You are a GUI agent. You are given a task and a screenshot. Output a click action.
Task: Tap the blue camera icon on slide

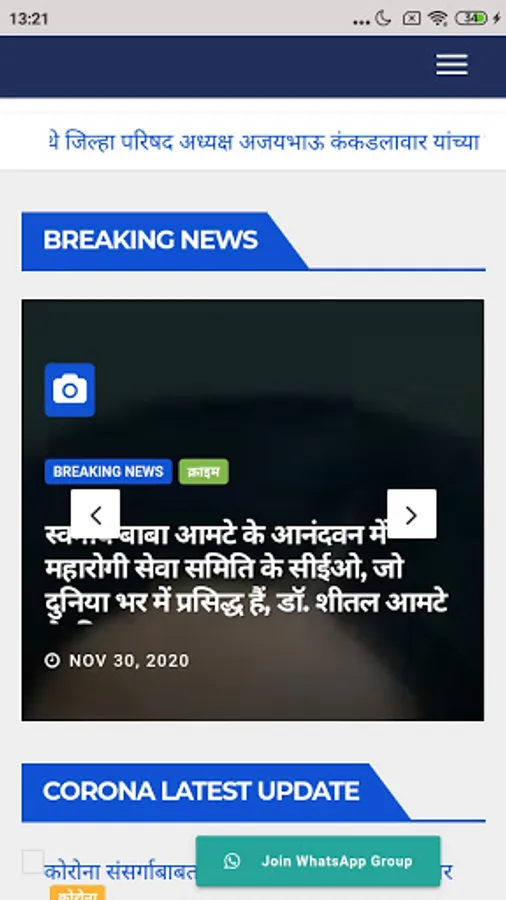[x=70, y=390]
